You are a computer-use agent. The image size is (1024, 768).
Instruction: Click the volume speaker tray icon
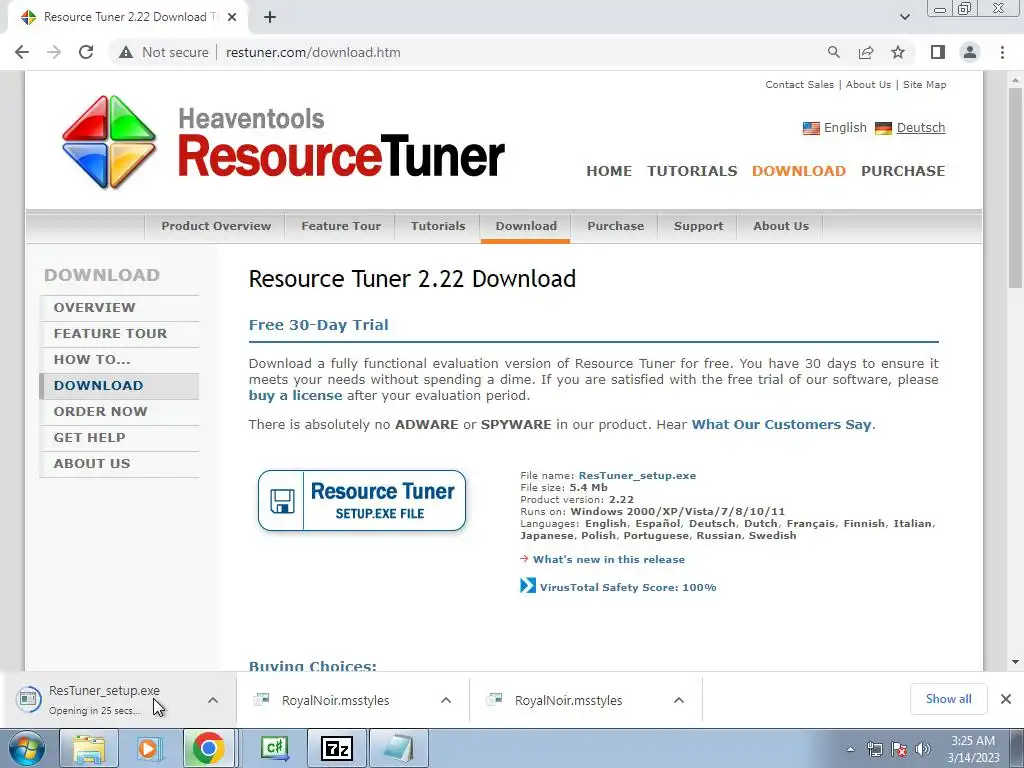click(x=923, y=749)
